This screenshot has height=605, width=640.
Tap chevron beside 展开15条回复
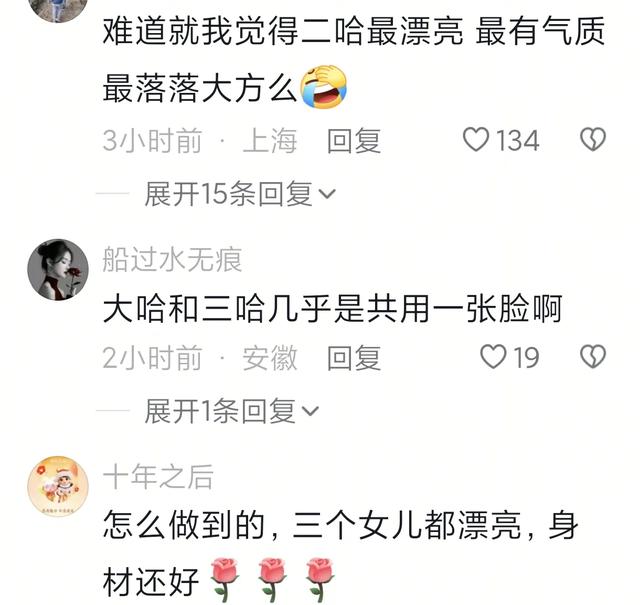[x=327, y=194]
